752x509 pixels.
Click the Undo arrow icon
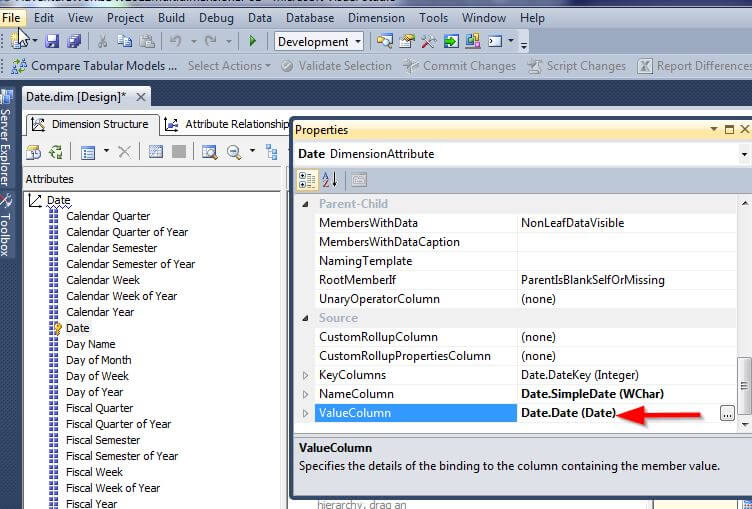[176, 41]
